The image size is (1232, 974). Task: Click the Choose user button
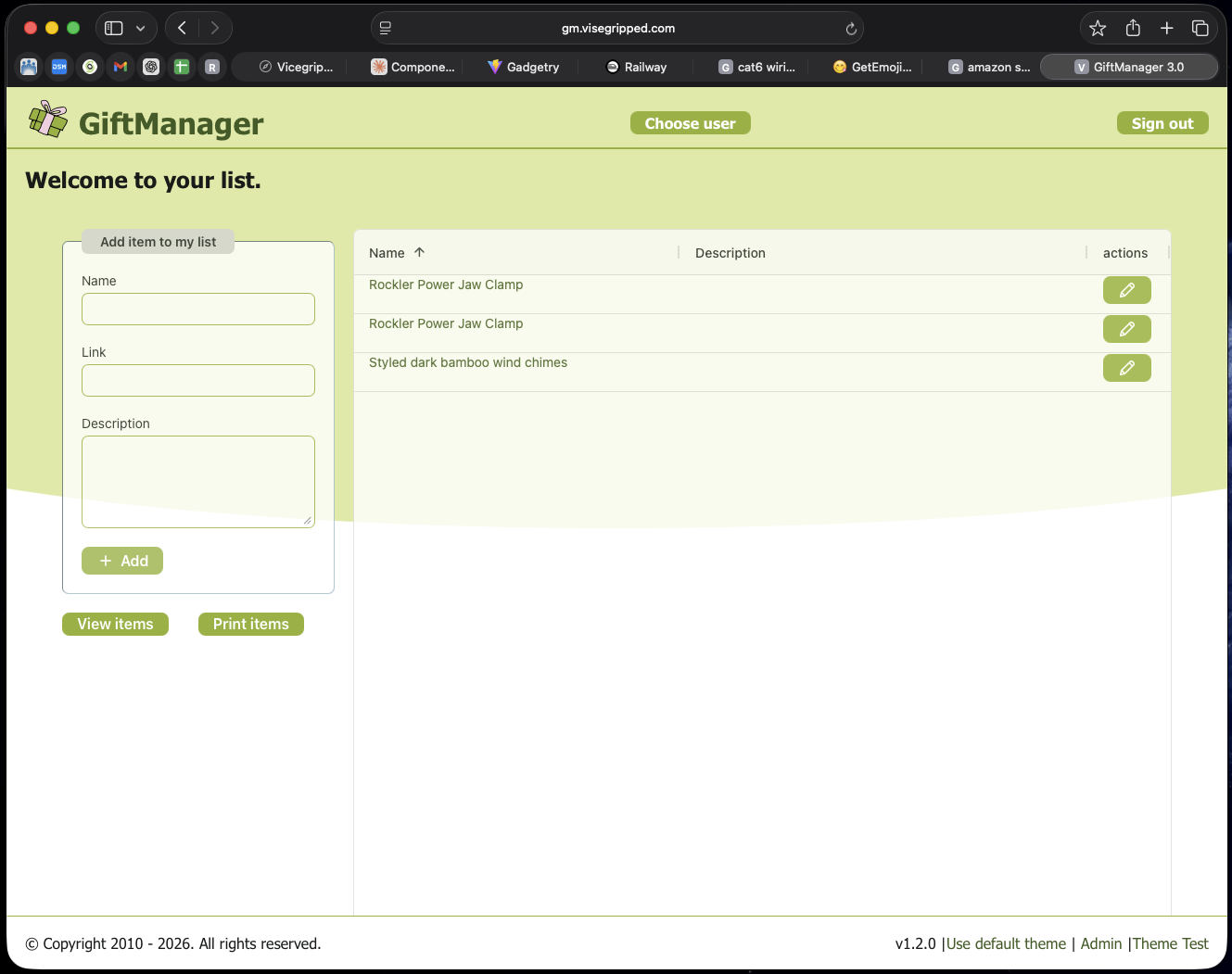[x=691, y=123]
